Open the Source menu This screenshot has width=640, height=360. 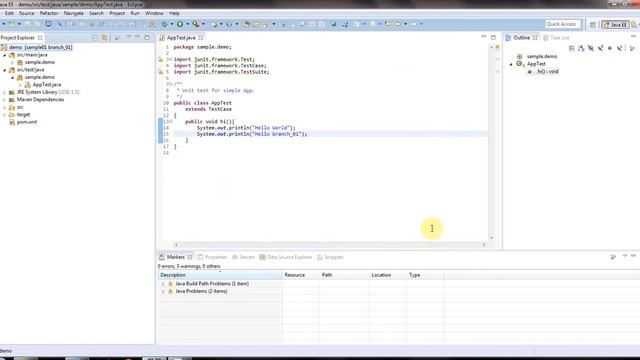click(27, 13)
